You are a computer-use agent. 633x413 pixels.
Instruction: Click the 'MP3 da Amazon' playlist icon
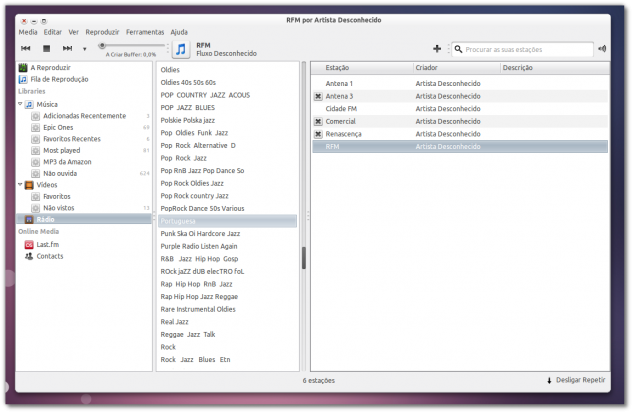click(x=36, y=162)
